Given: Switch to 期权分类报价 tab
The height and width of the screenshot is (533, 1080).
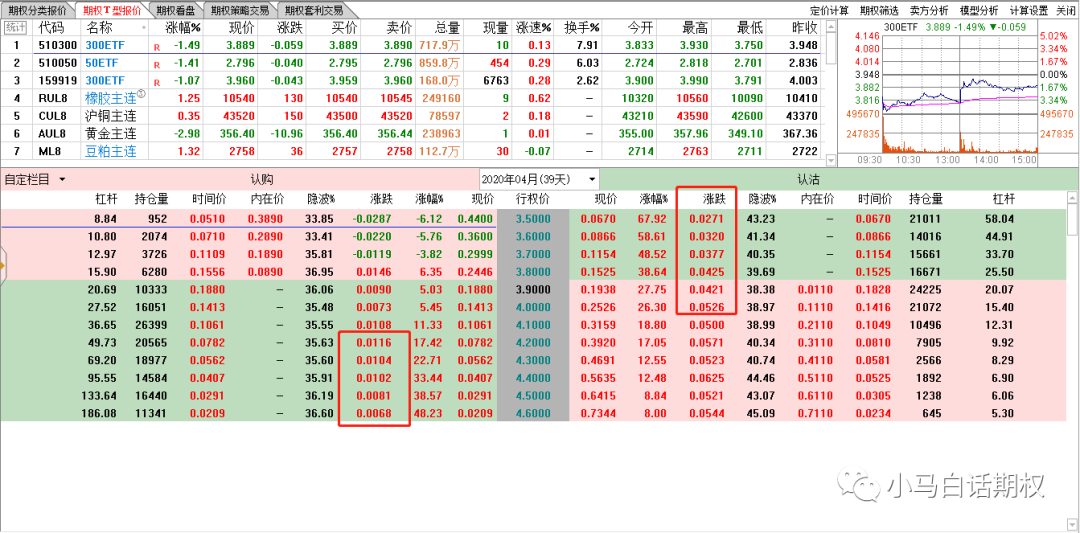Looking at the screenshot, I should tap(37, 10).
